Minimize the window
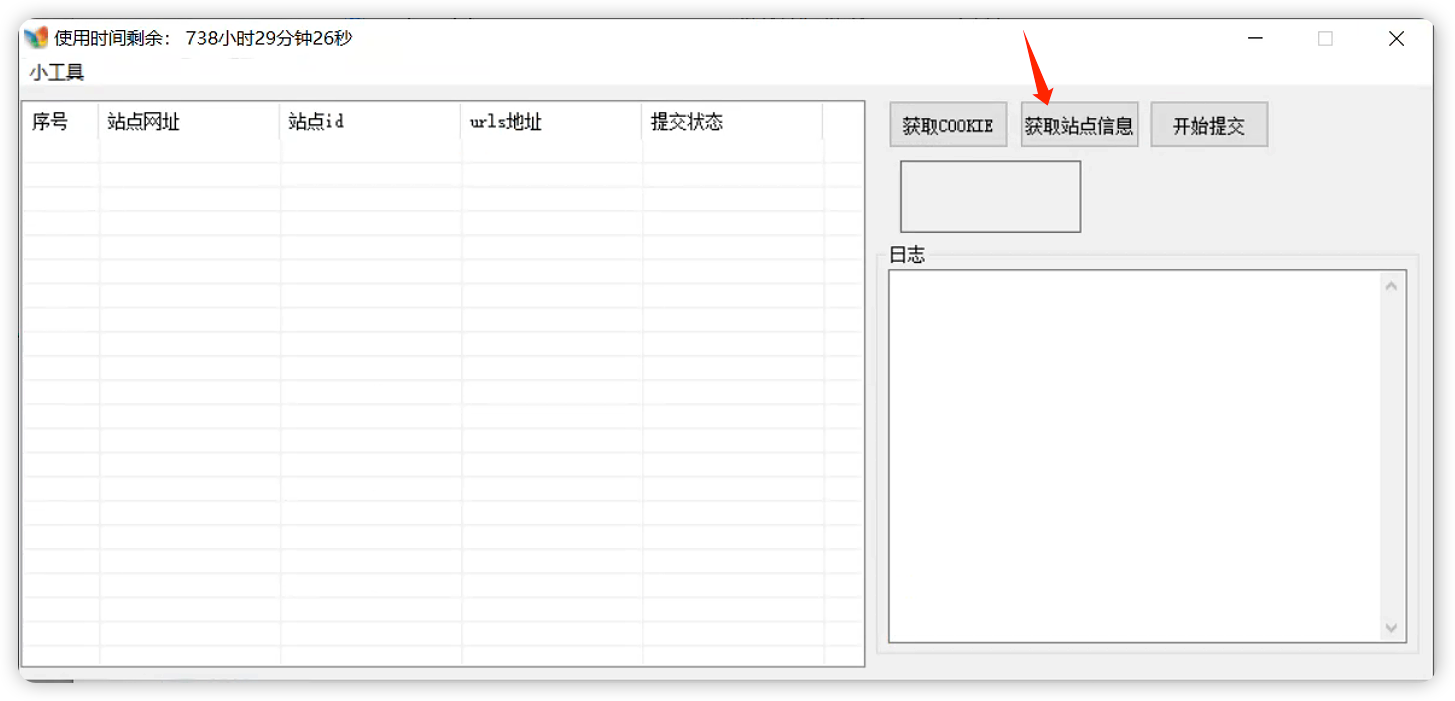 tap(1255, 38)
